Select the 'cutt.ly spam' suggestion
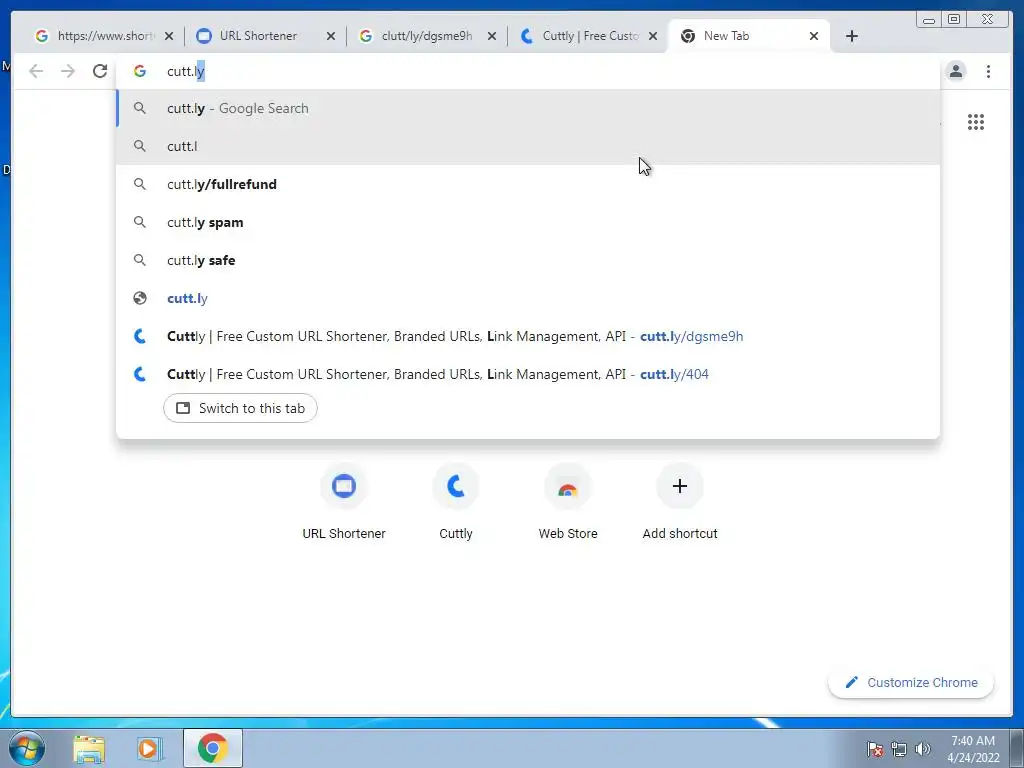The width and height of the screenshot is (1024, 768). 528,222
